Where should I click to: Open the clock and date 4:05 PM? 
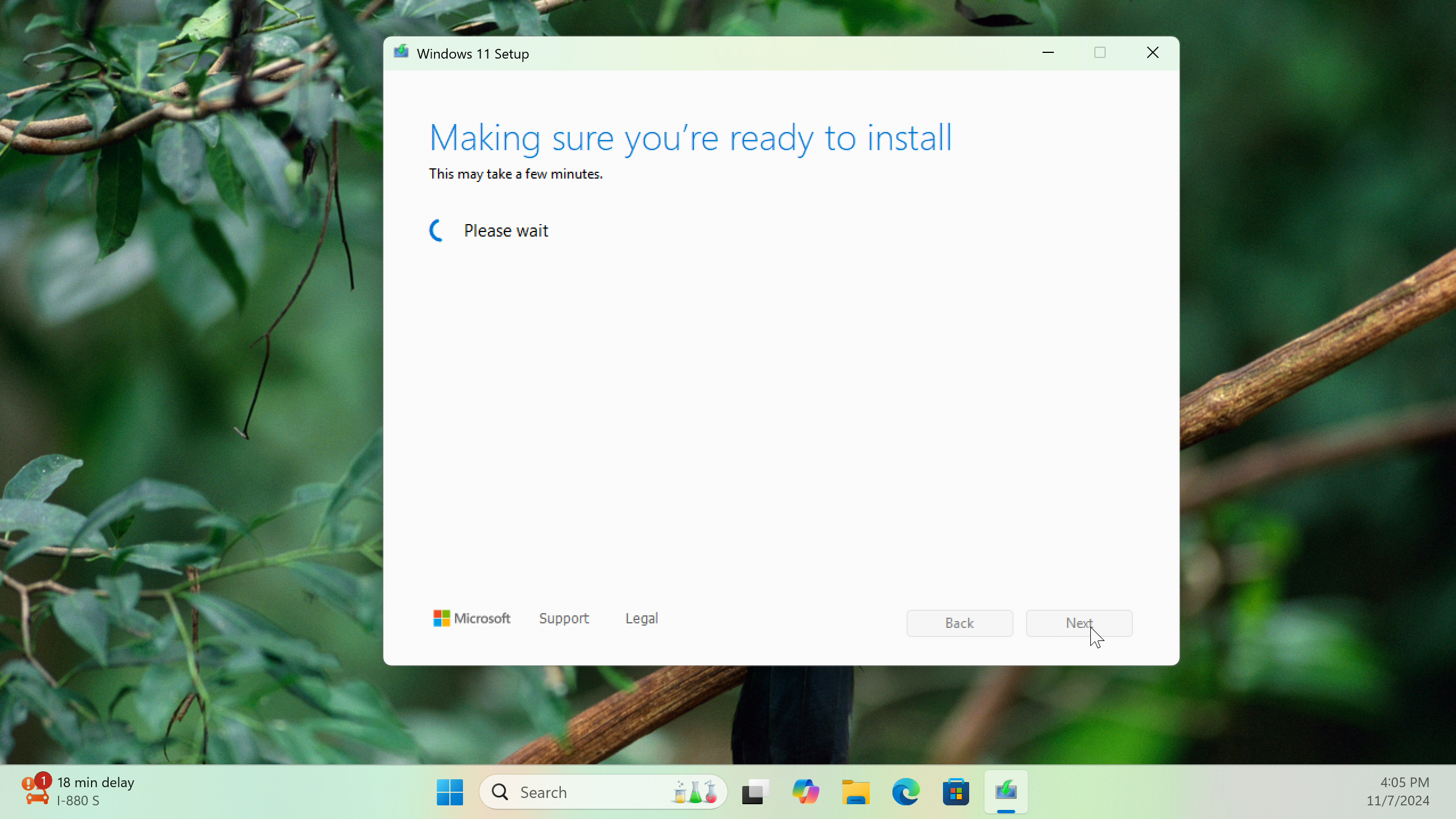[1398, 792]
